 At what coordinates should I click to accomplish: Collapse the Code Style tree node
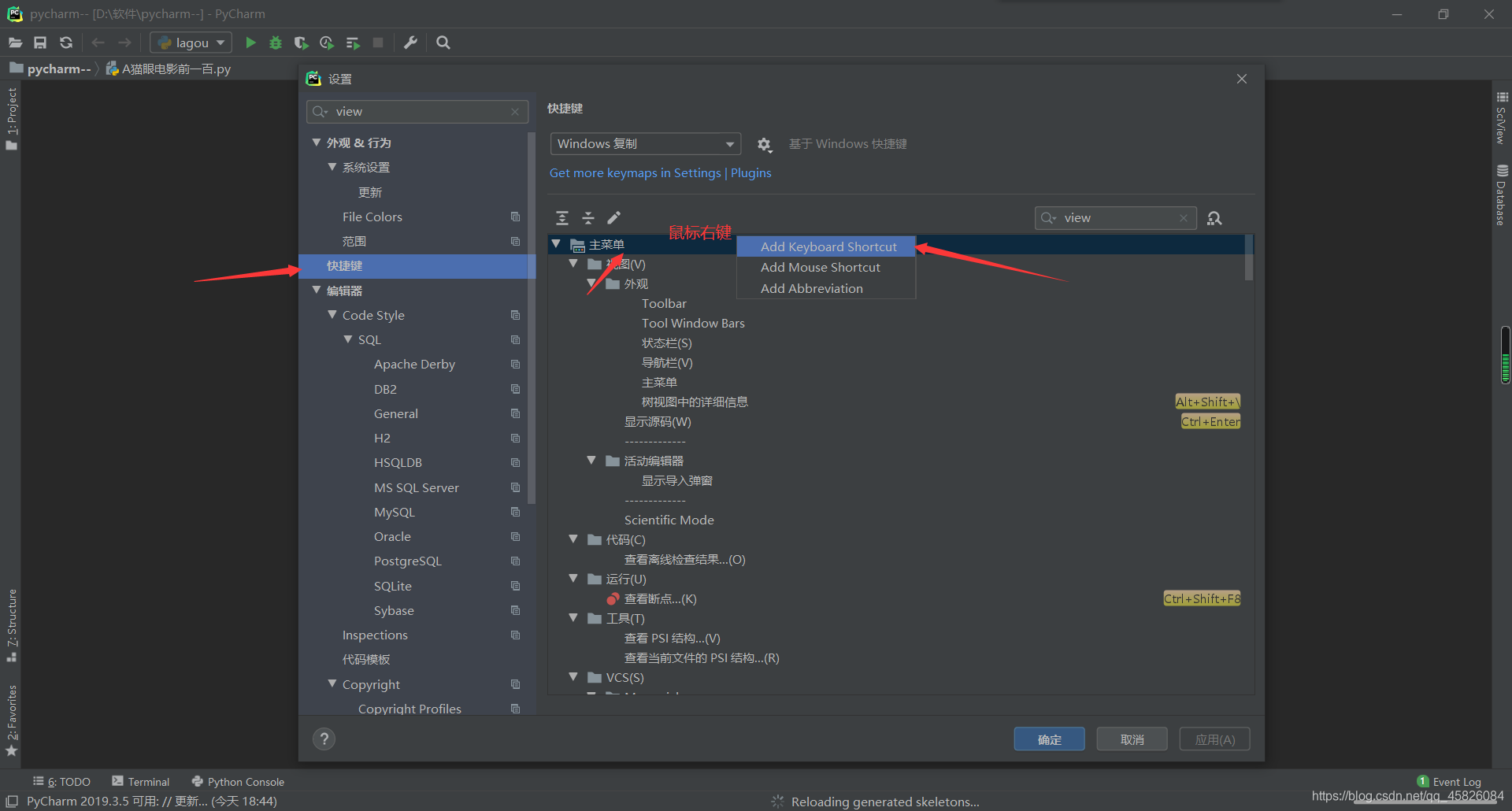pos(332,315)
